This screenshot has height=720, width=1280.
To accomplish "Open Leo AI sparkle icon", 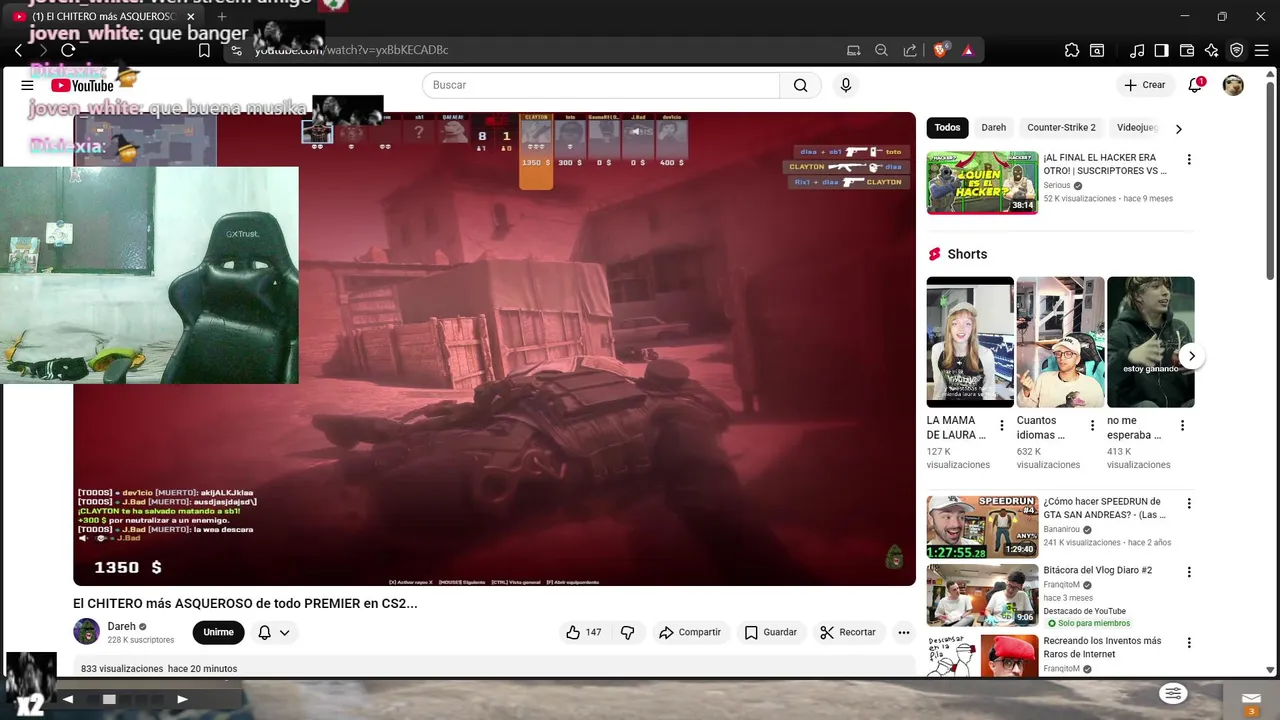I will pos(1211,50).
